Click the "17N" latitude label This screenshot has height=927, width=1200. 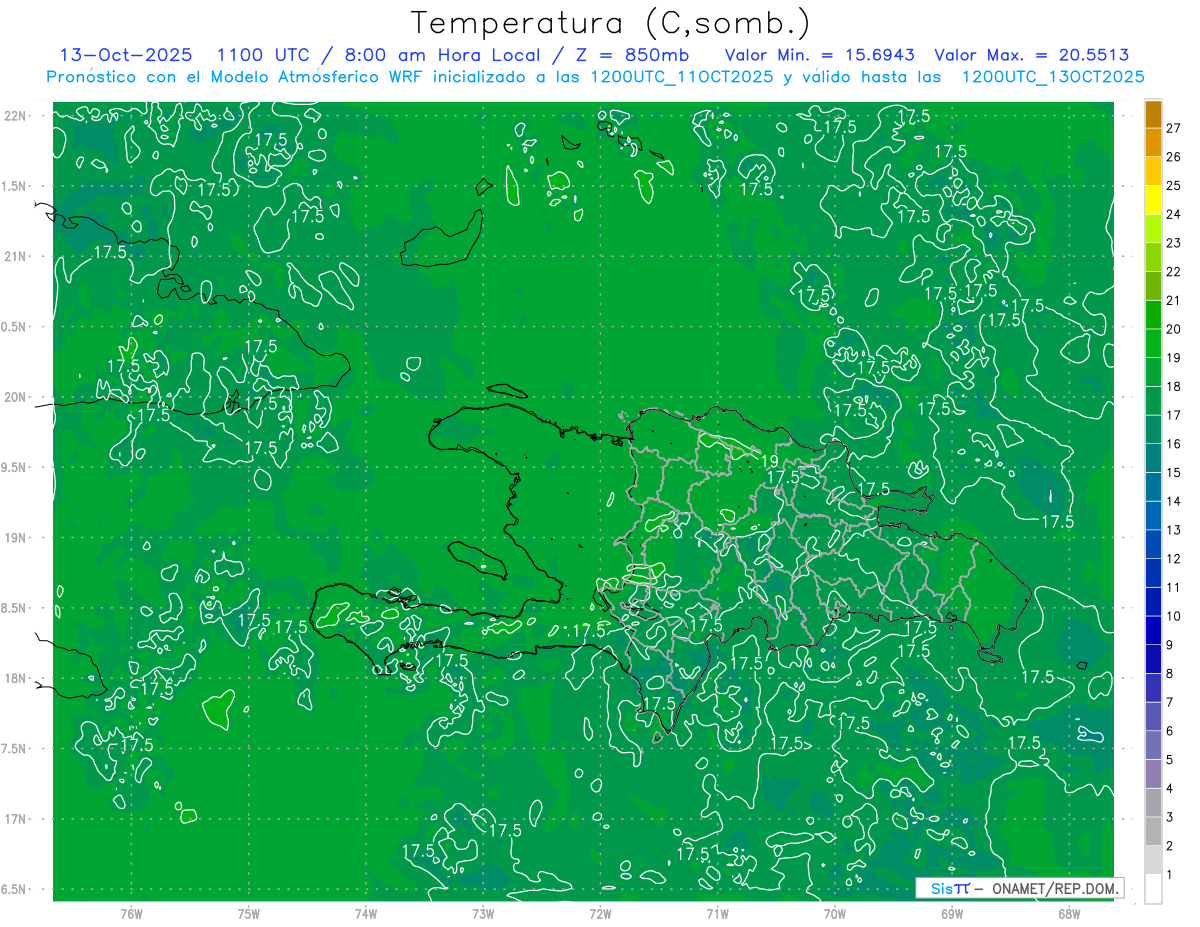17,819
